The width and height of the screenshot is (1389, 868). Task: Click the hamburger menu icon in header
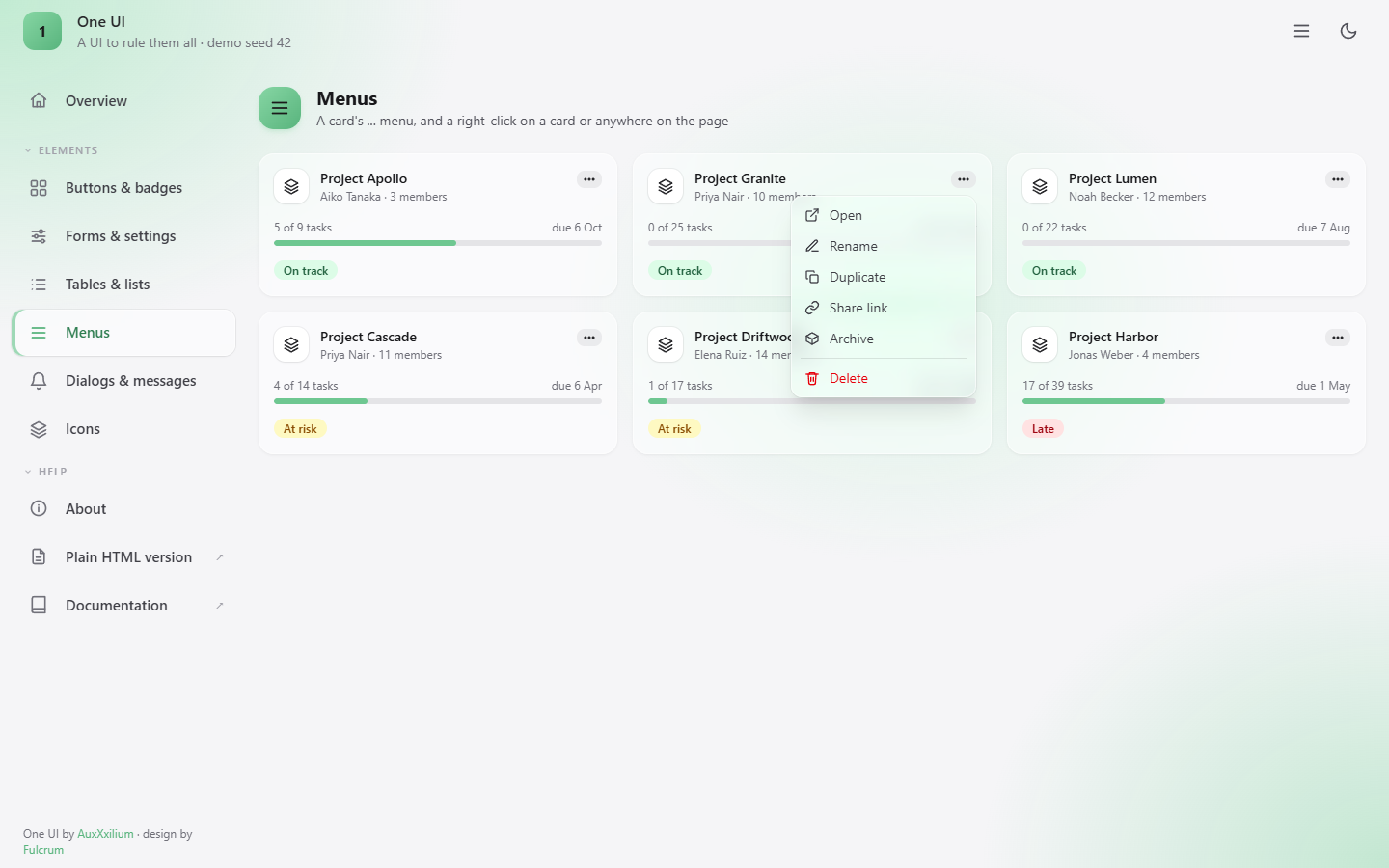[x=1301, y=31]
